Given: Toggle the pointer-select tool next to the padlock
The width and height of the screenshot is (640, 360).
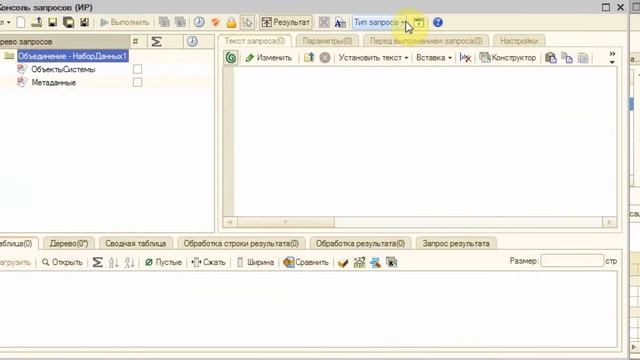Looking at the screenshot, I should click(x=247, y=22).
